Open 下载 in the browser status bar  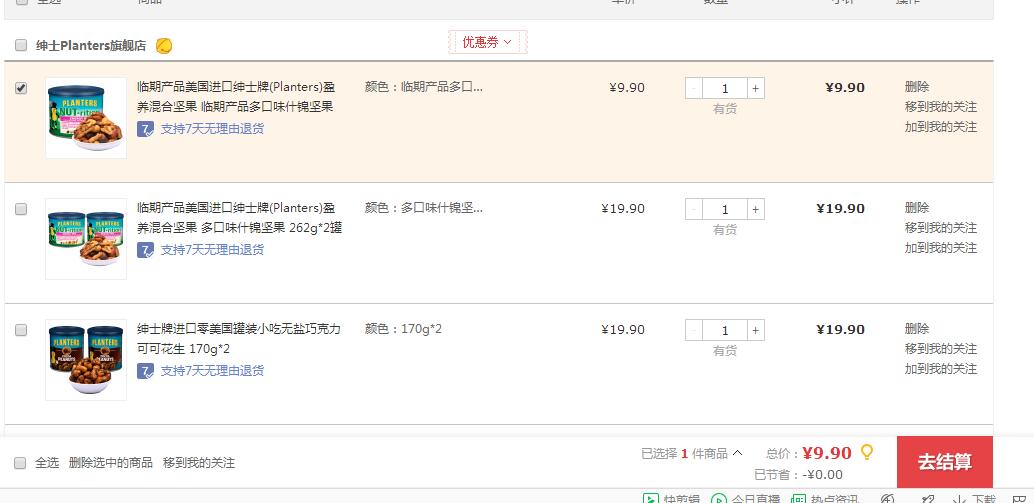point(974,498)
